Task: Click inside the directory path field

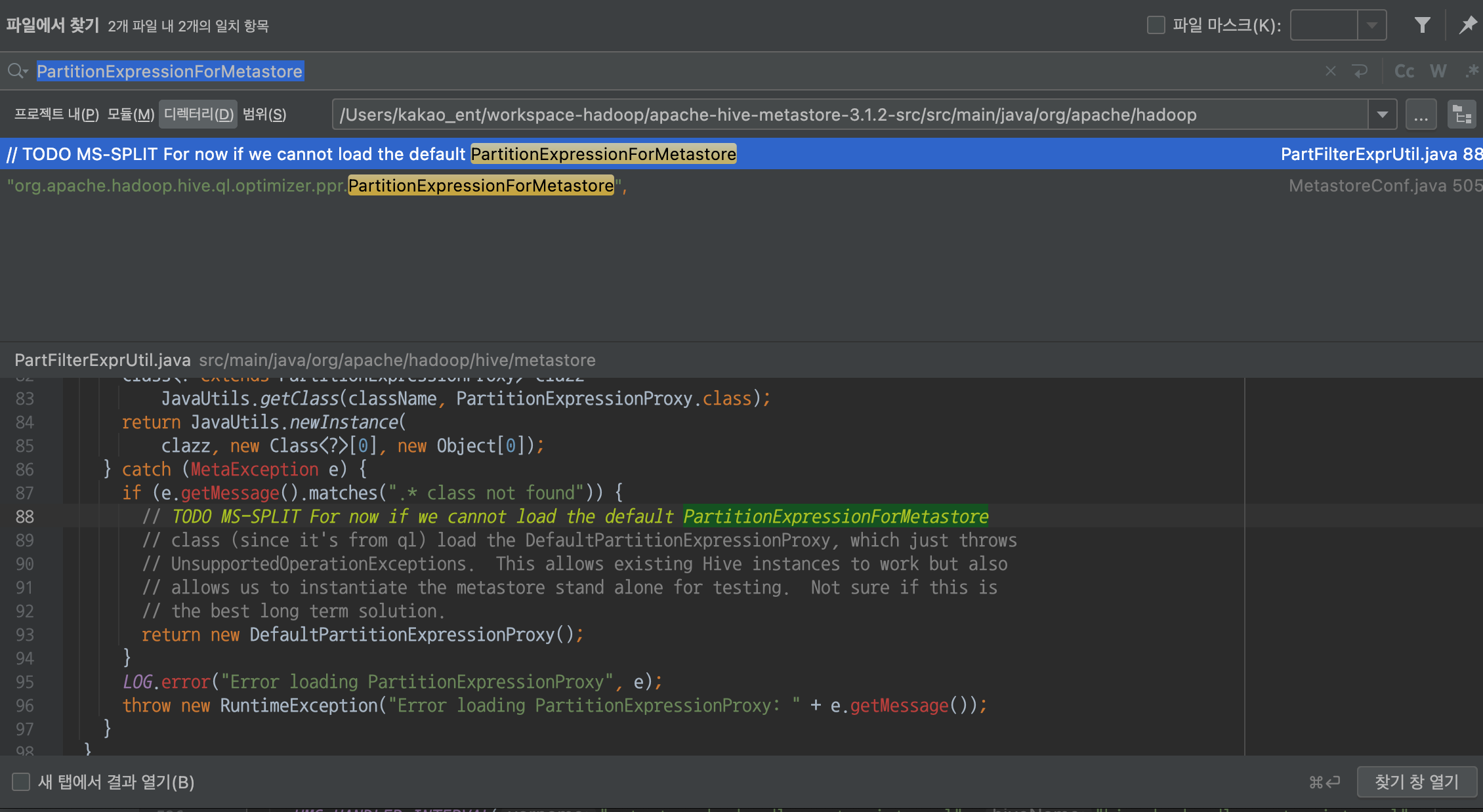Action: (x=846, y=115)
